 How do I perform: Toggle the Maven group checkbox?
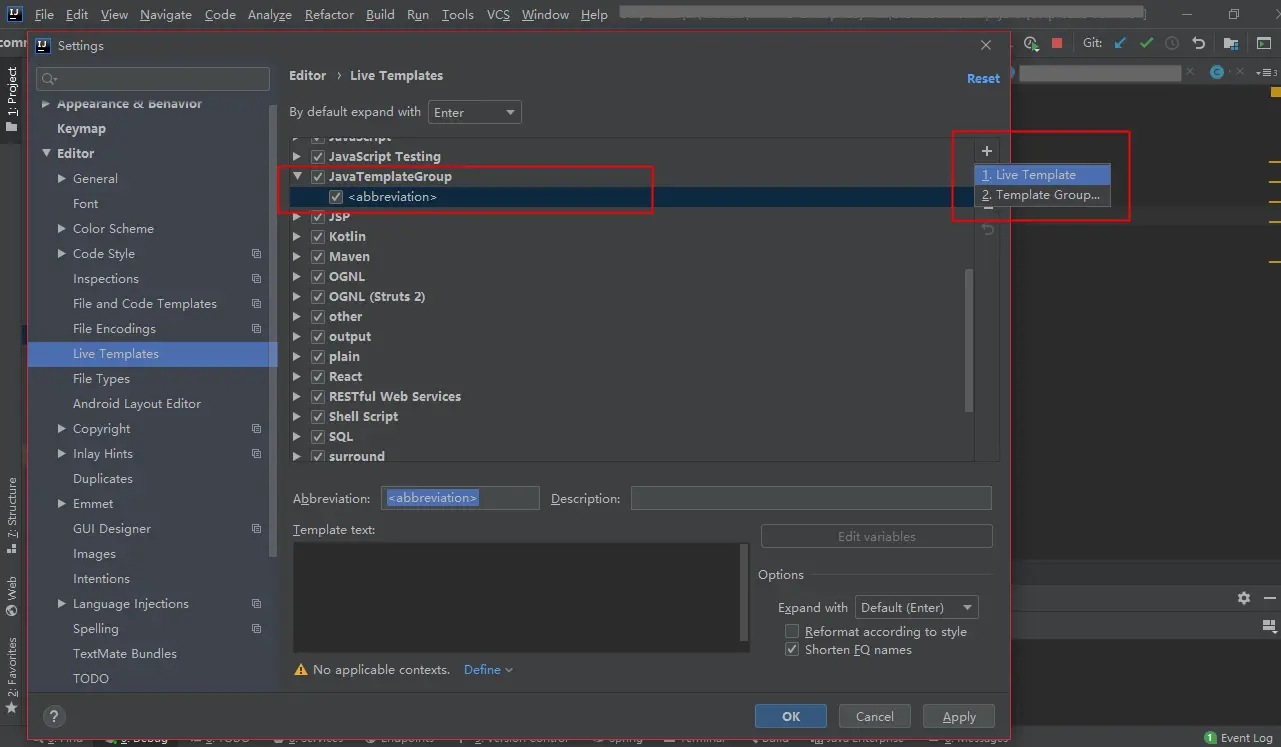pyautogui.click(x=317, y=257)
